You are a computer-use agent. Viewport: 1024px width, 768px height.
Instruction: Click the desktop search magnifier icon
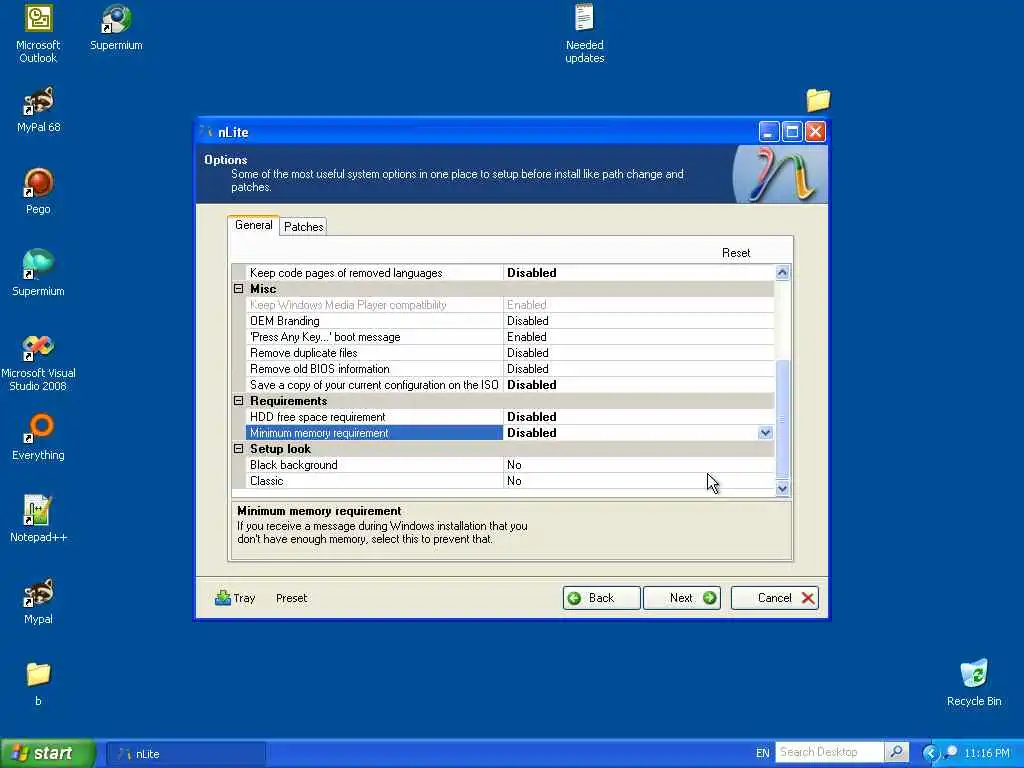pos(897,752)
